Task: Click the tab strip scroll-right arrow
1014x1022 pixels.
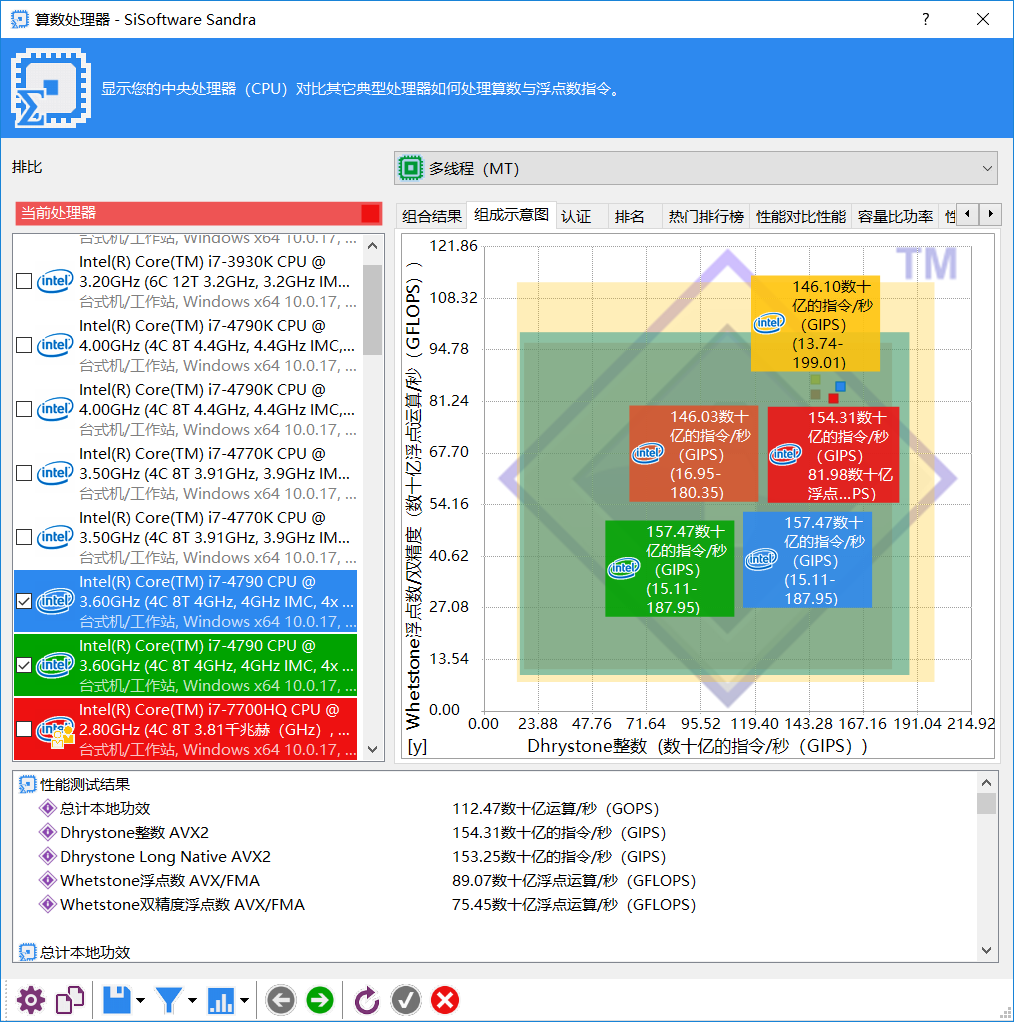Action: [x=991, y=213]
